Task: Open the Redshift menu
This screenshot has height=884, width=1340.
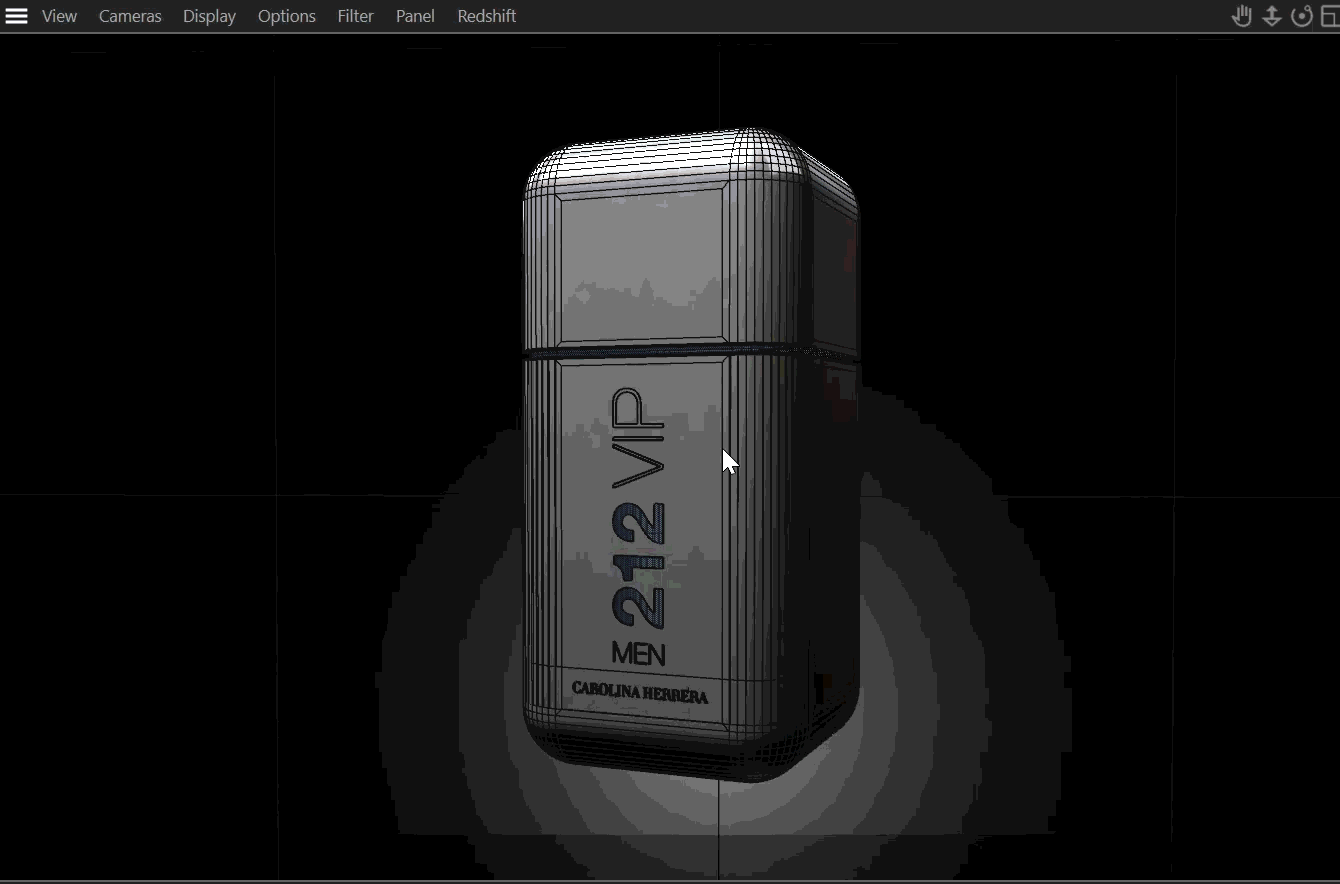Action: coord(487,16)
